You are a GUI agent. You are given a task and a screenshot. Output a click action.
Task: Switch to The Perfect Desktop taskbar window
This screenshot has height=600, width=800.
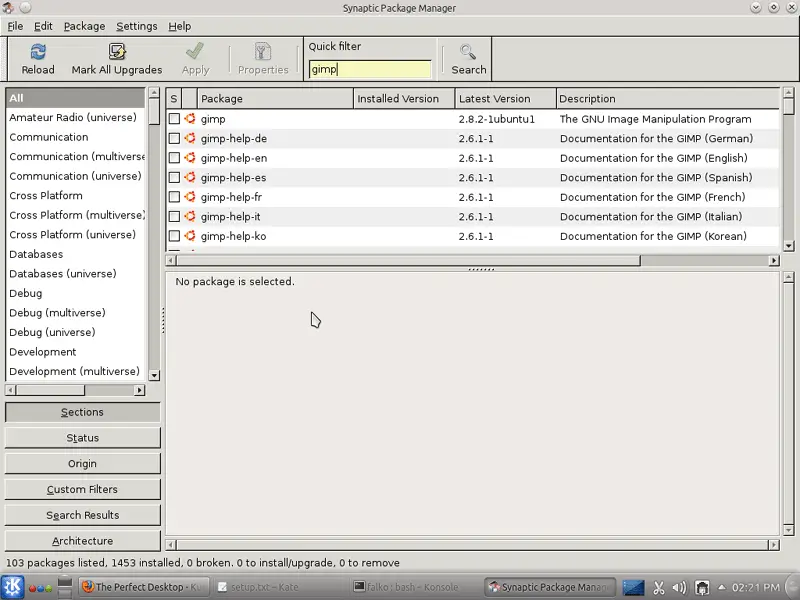[x=142, y=587]
